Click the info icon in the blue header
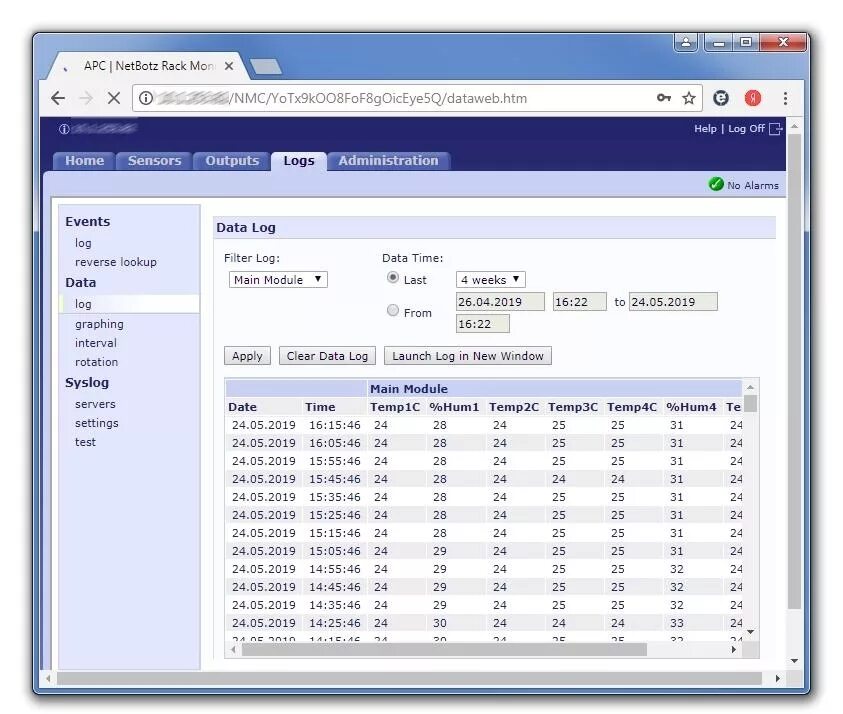 coord(64,129)
